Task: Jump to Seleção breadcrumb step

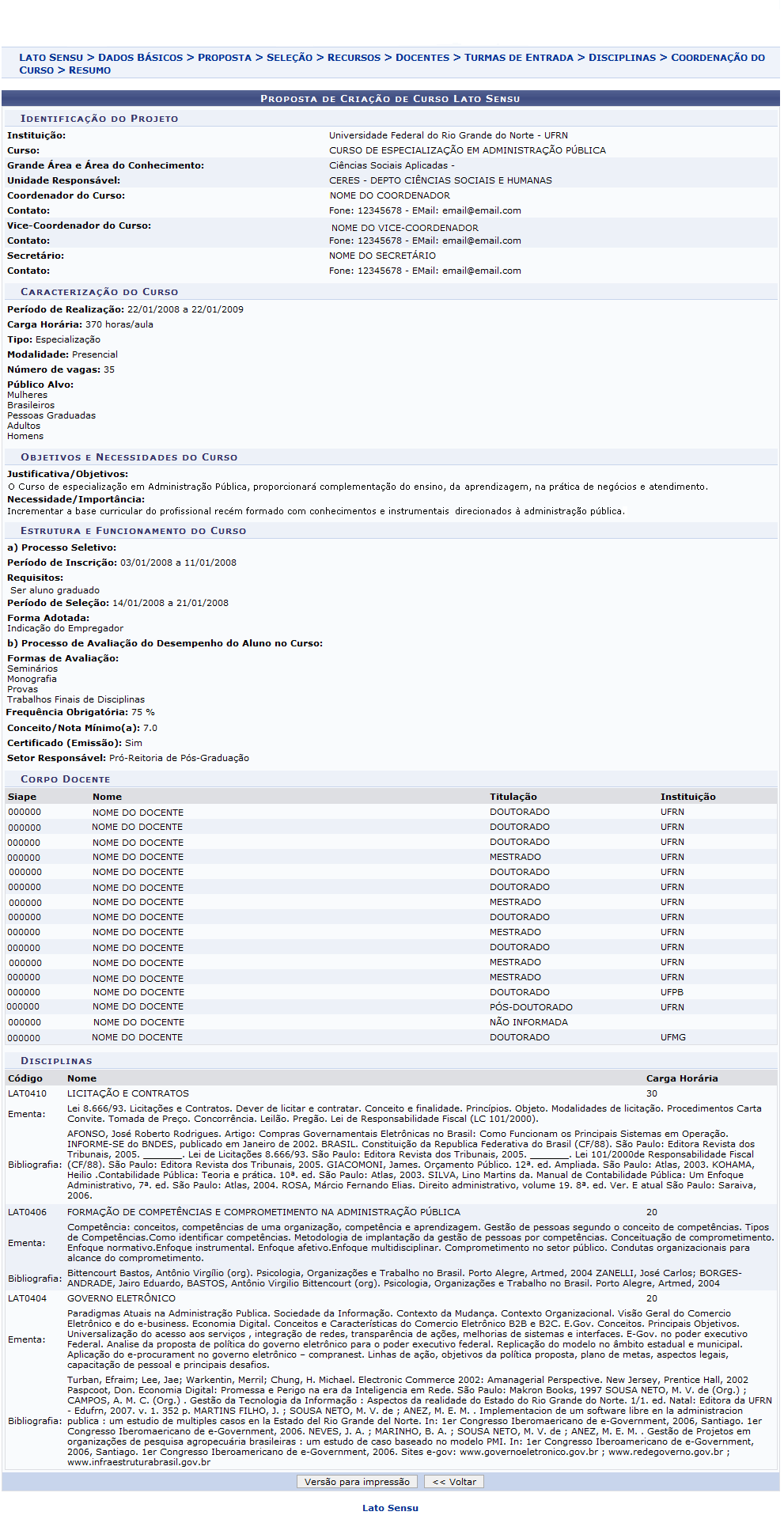Action: (x=290, y=58)
